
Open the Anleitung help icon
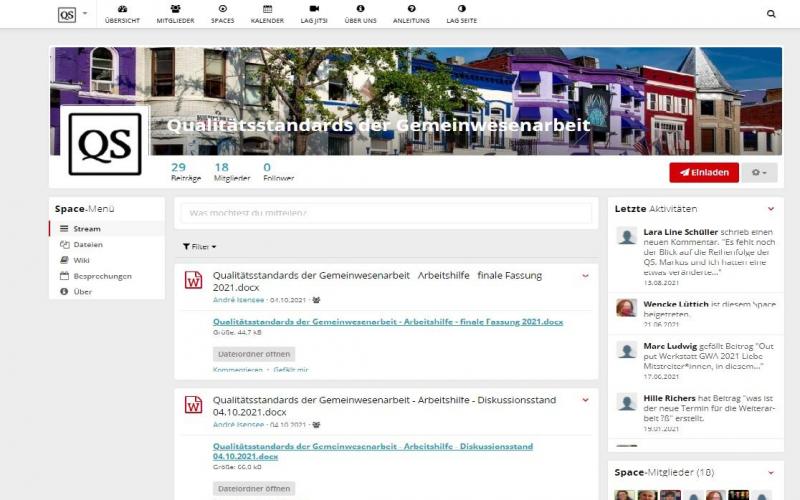tap(411, 9)
